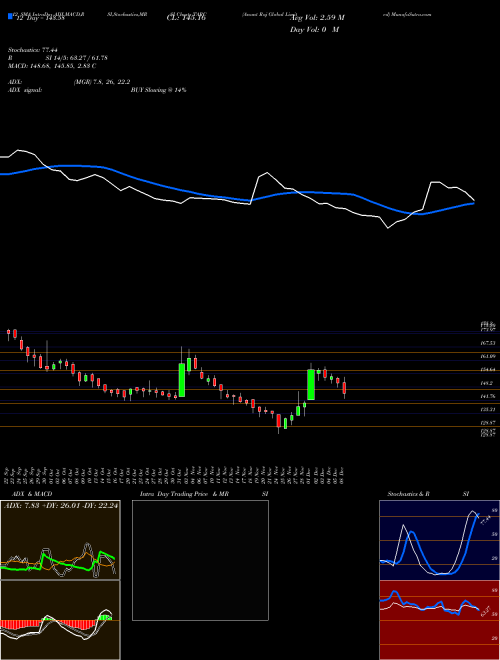Click the CL: 145.16 closing price text
This screenshot has height=660, width=500.
(x=188, y=18)
